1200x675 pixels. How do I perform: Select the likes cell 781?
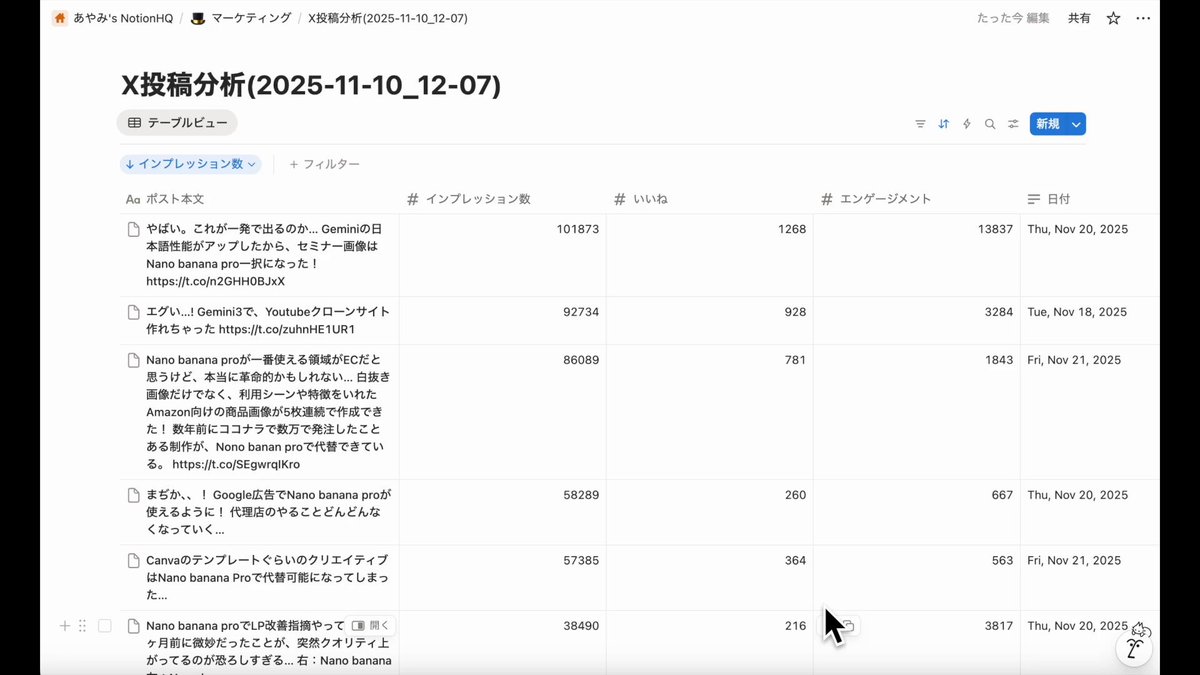coord(710,412)
